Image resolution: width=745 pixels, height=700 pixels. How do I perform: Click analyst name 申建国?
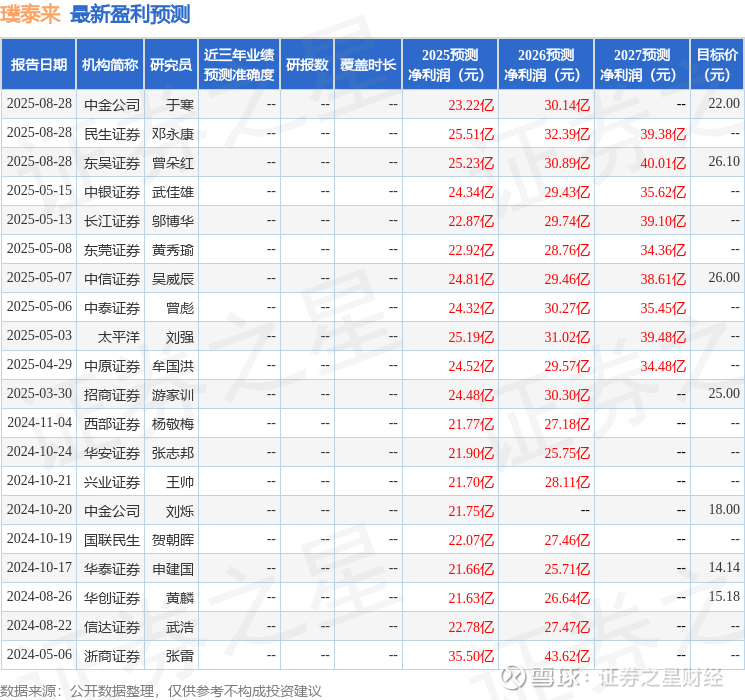(172, 569)
